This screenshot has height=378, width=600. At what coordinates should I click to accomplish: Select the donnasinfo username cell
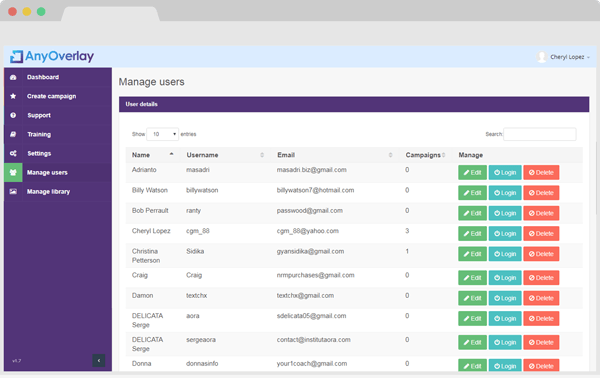tap(202, 363)
